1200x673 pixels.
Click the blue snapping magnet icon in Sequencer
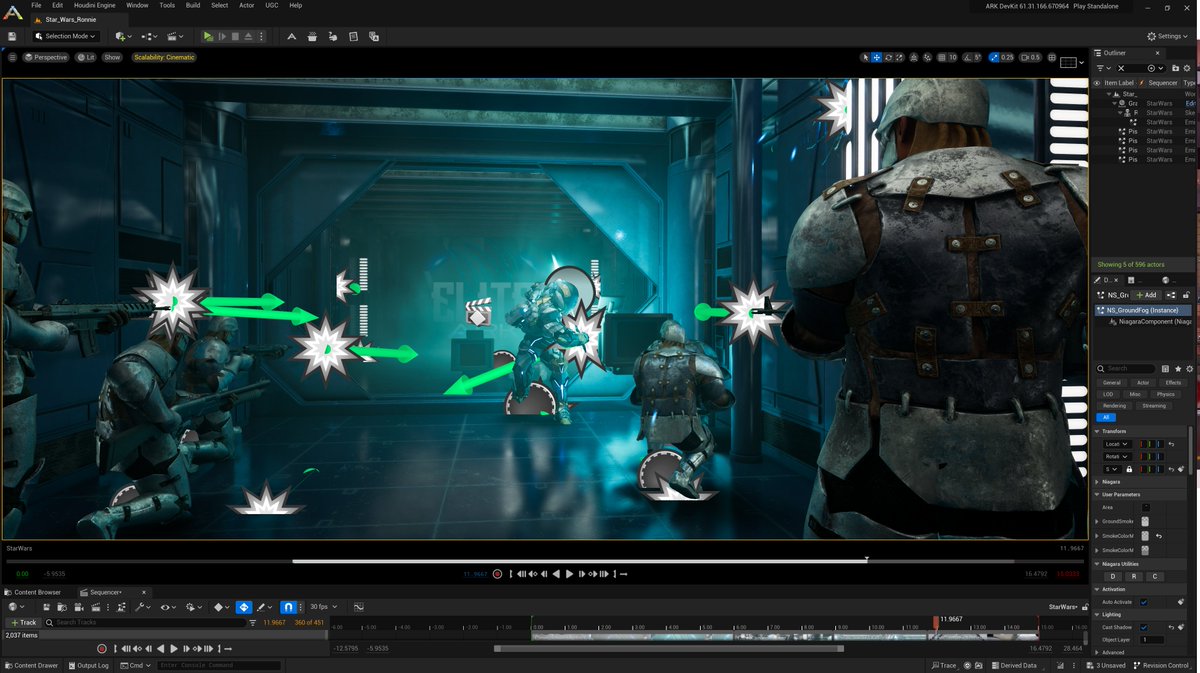[x=288, y=606]
